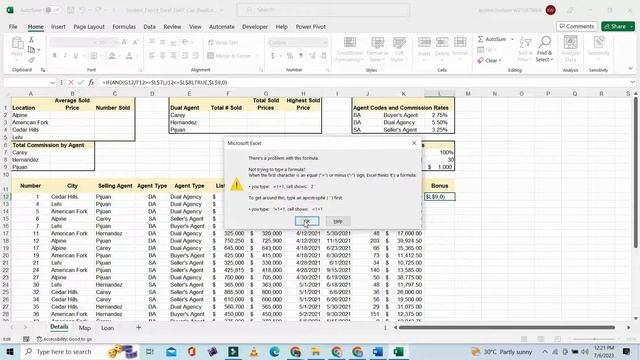Click the Percent Style icon
Image resolution: width=640 pixels, height=360 pixels.
click(x=289, y=56)
